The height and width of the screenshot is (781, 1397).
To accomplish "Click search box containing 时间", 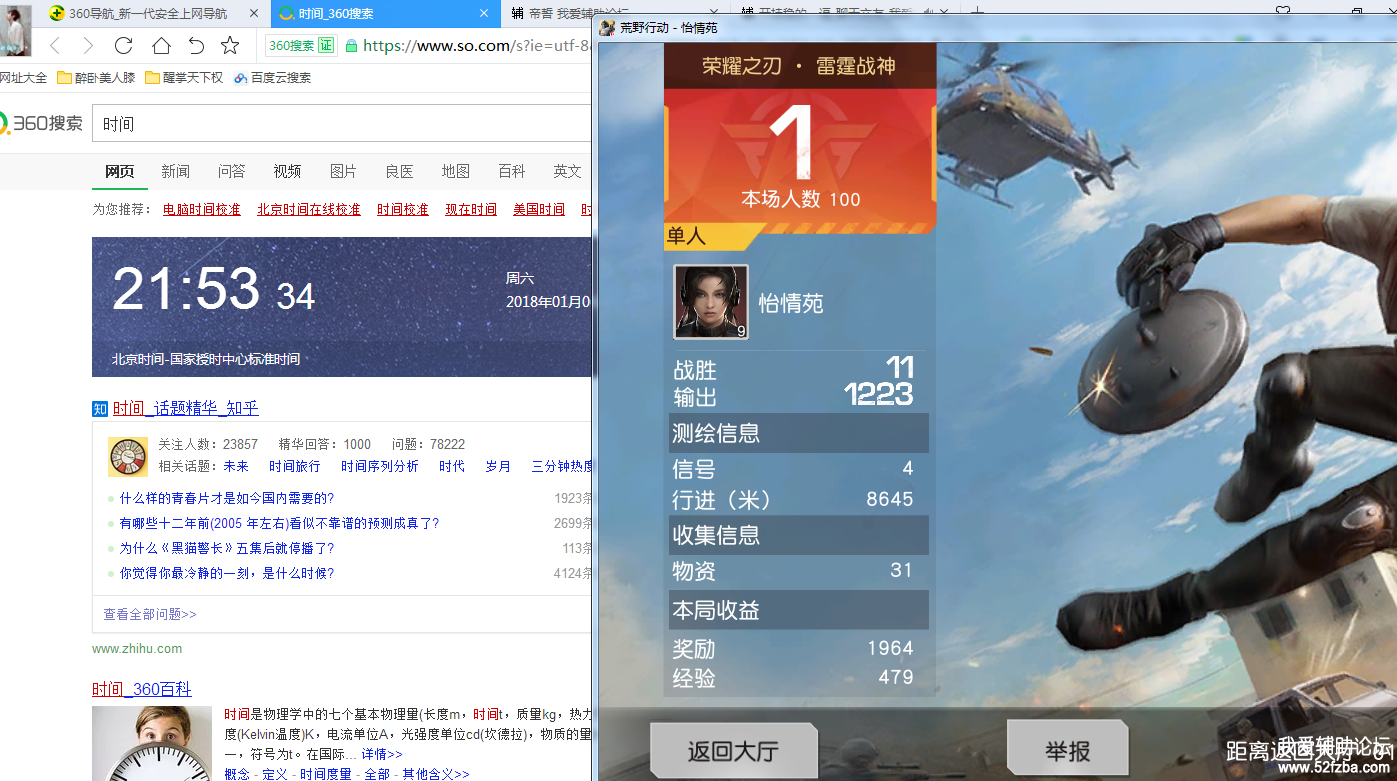I will point(342,124).
